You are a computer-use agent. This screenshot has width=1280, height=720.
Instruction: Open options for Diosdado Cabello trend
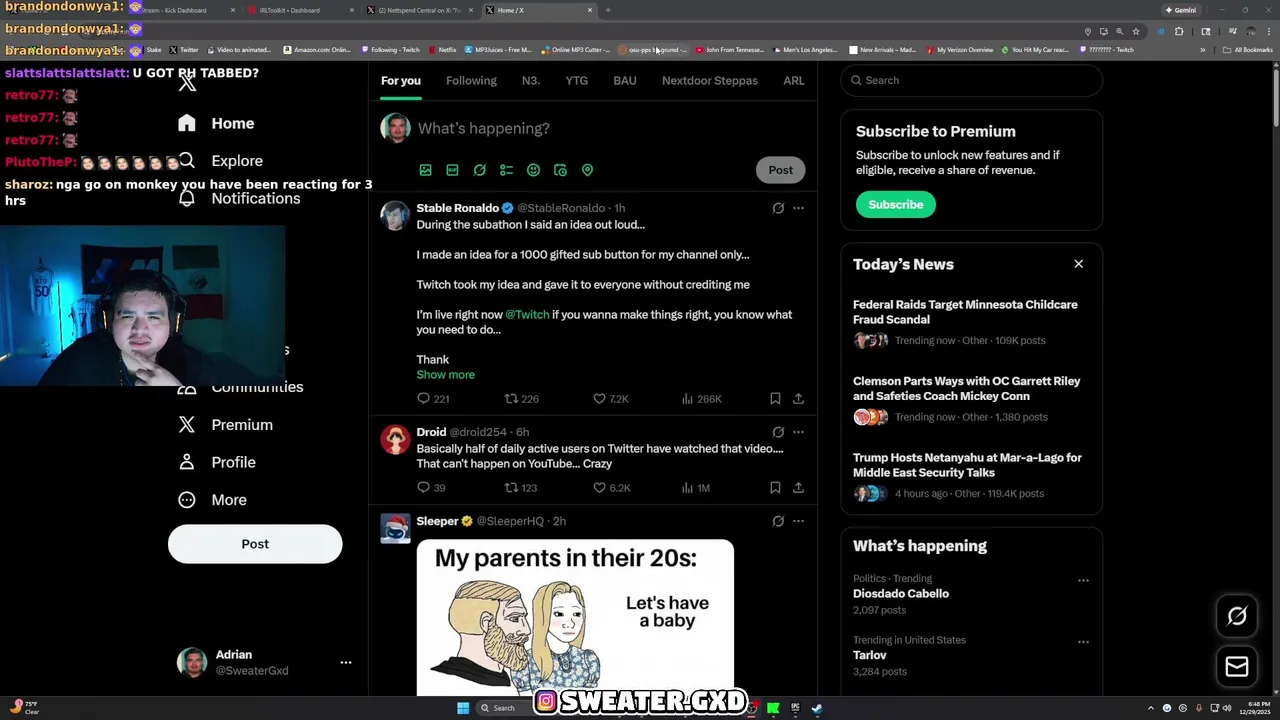pyautogui.click(x=1083, y=580)
